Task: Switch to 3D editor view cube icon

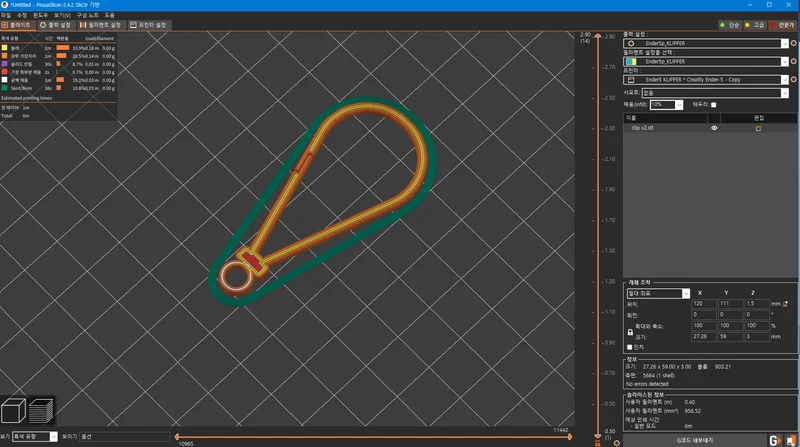Action: [x=13, y=411]
